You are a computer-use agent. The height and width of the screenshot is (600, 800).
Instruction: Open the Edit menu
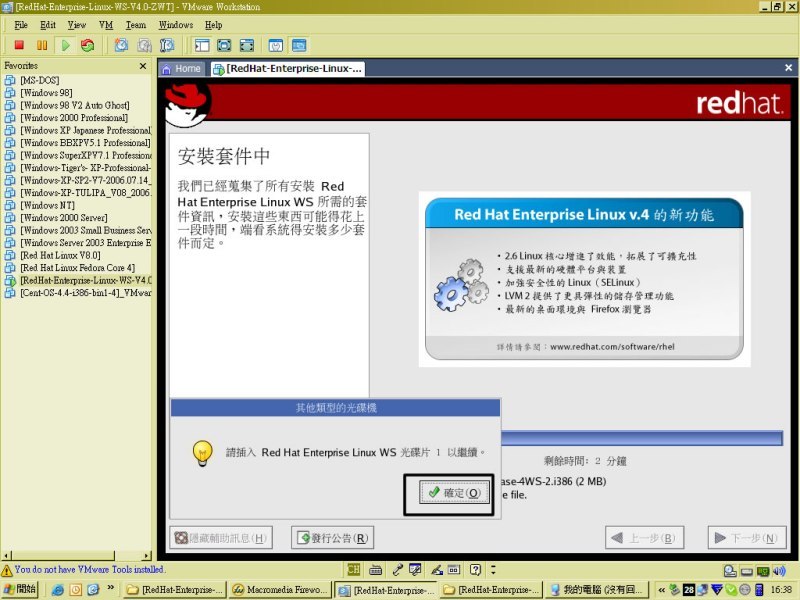pos(48,25)
